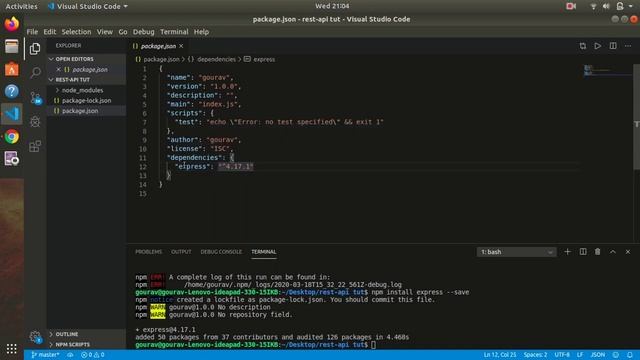Open the system menu arrow in top bar
This screenshot has height=360, width=640.
click(631, 6)
